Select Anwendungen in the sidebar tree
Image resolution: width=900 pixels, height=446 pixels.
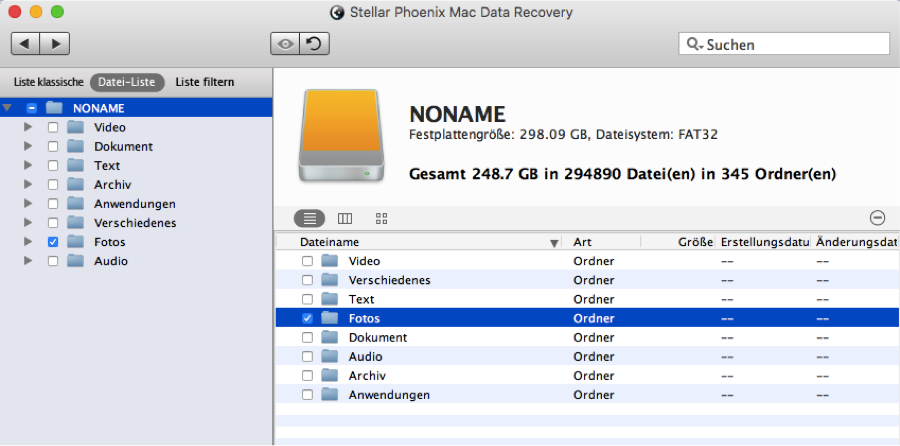tap(135, 204)
